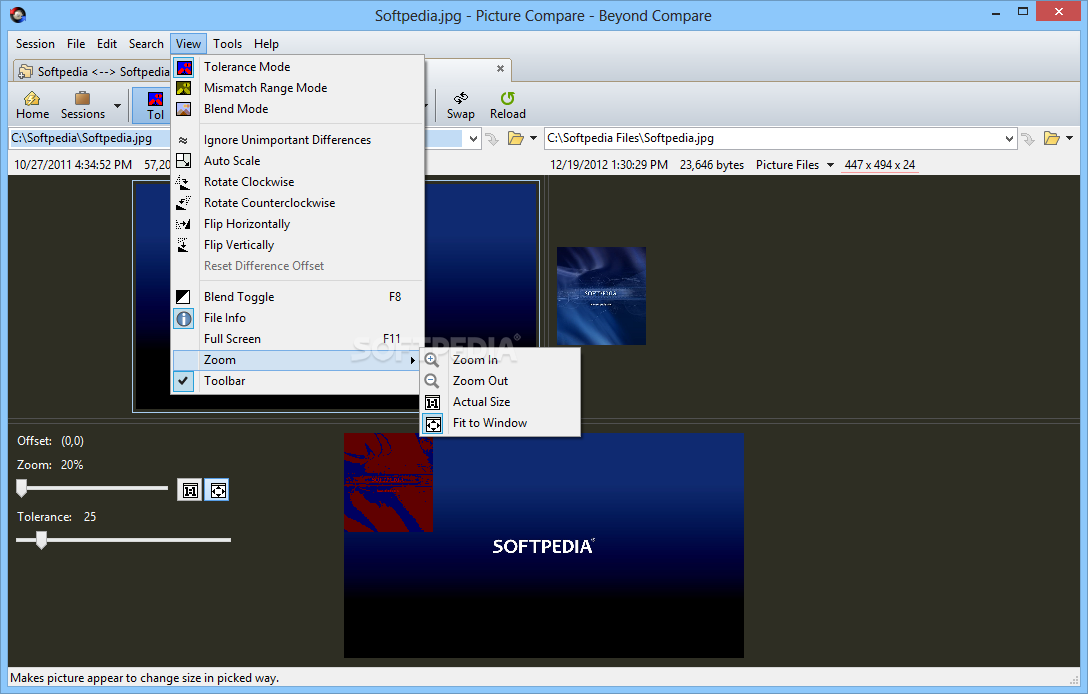Open the Search menu
Image resolution: width=1088 pixels, height=694 pixels.
[146, 44]
